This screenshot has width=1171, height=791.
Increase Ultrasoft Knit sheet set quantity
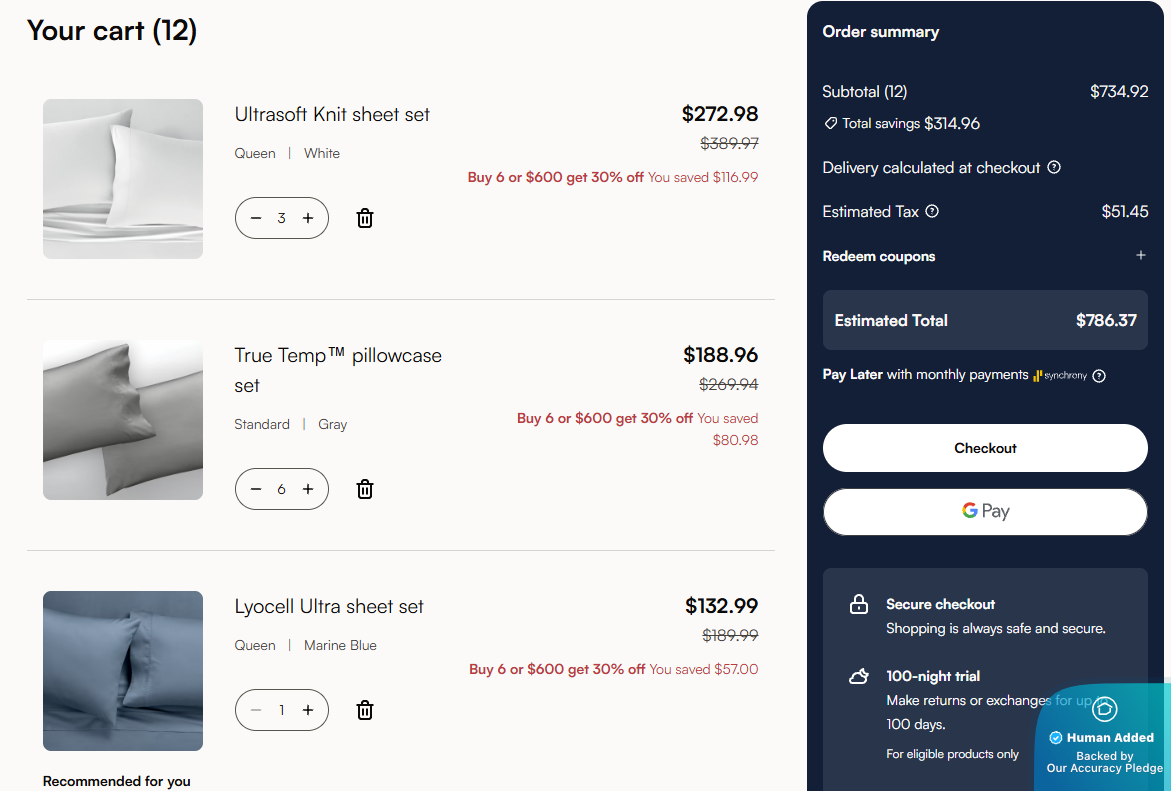[308, 218]
